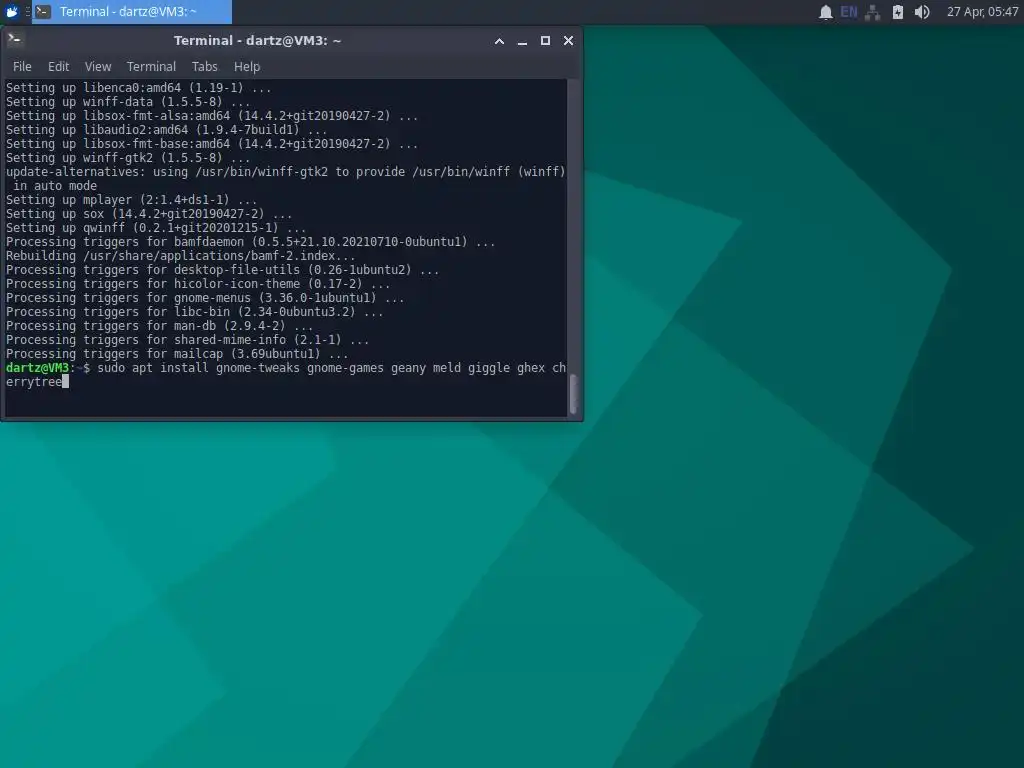The width and height of the screenshot is (1024, 768).
Task: Click the battery power manager icon
Action: pyautogui.click(x=898, y=12)
